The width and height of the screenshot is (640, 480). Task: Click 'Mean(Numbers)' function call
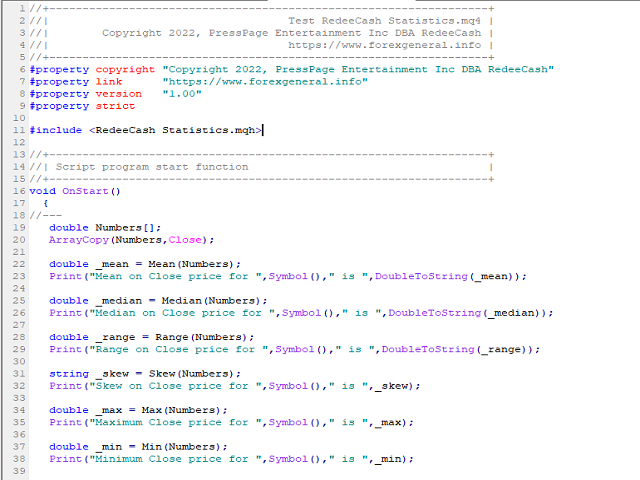[x=191, y=264]
